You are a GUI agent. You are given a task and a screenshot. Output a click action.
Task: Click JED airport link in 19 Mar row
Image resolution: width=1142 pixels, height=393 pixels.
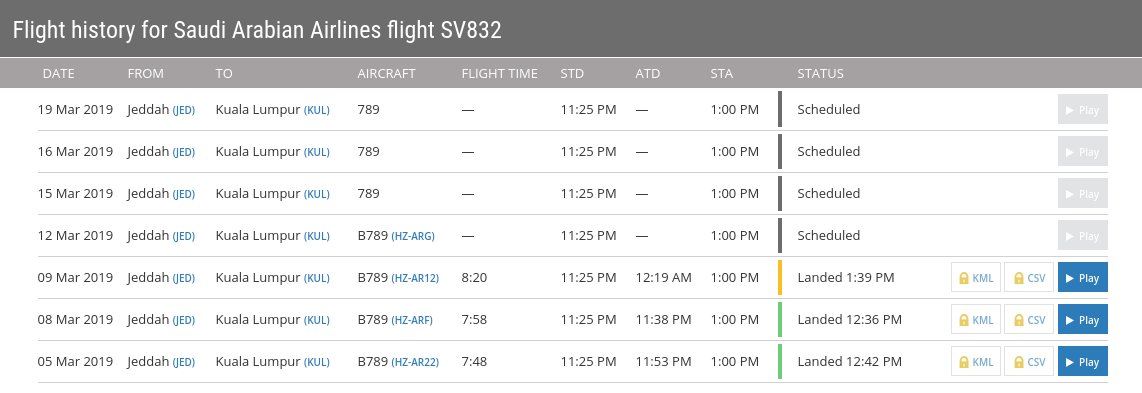pyautogui.click(x=184, y=111)
